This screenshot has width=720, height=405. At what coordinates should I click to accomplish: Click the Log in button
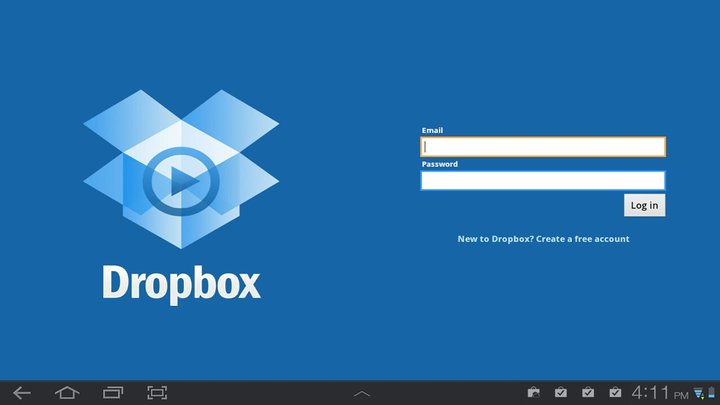coord(644,205)
